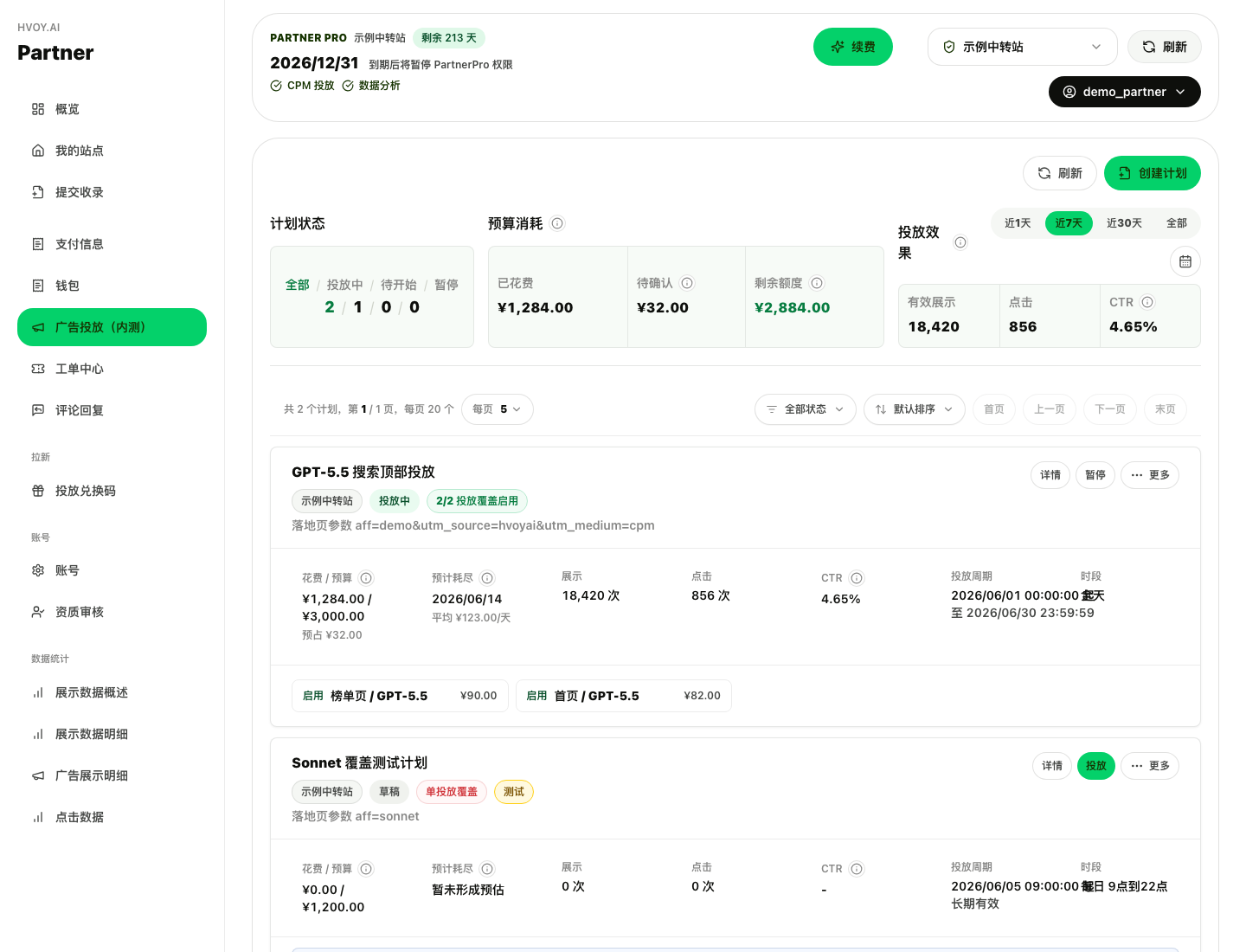This screenshot has height=952, width=1246.
Task: Click info icon next to 剩余额度
Action: pyautogui.click(x=817, y=283)
